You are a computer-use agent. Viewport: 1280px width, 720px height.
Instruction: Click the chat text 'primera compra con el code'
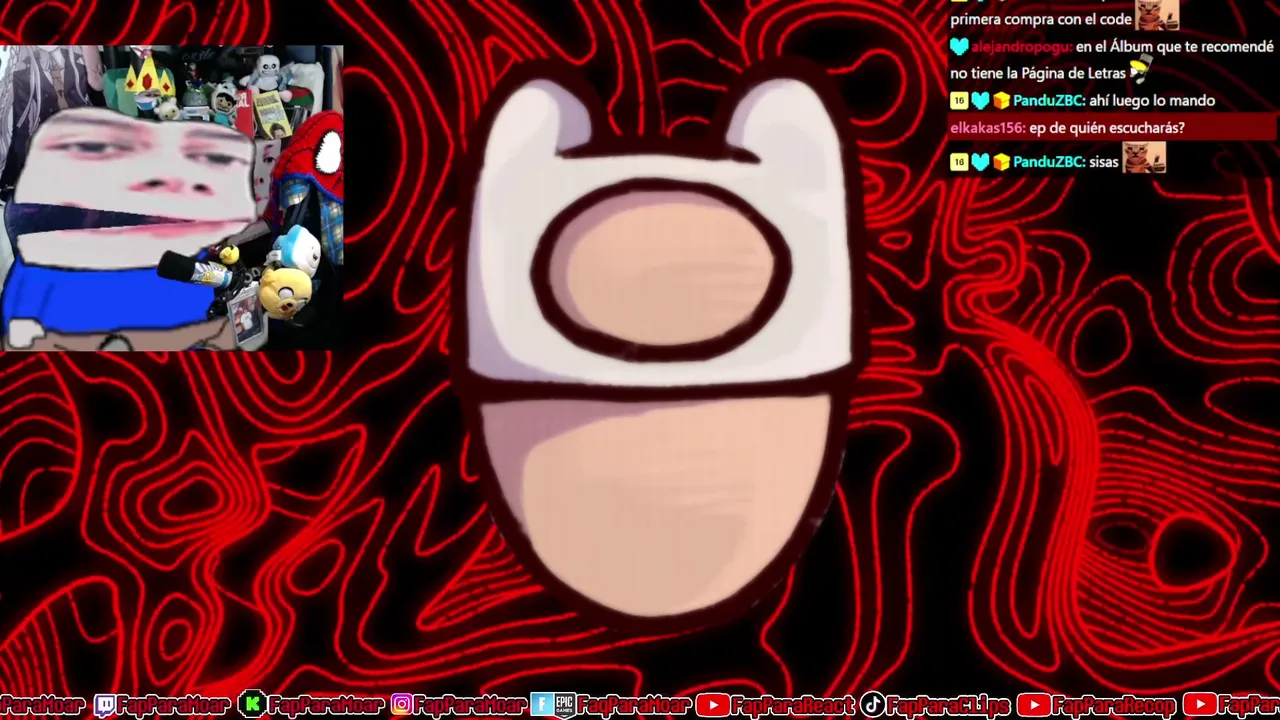pyautogui.click(x=1041, y=19)
